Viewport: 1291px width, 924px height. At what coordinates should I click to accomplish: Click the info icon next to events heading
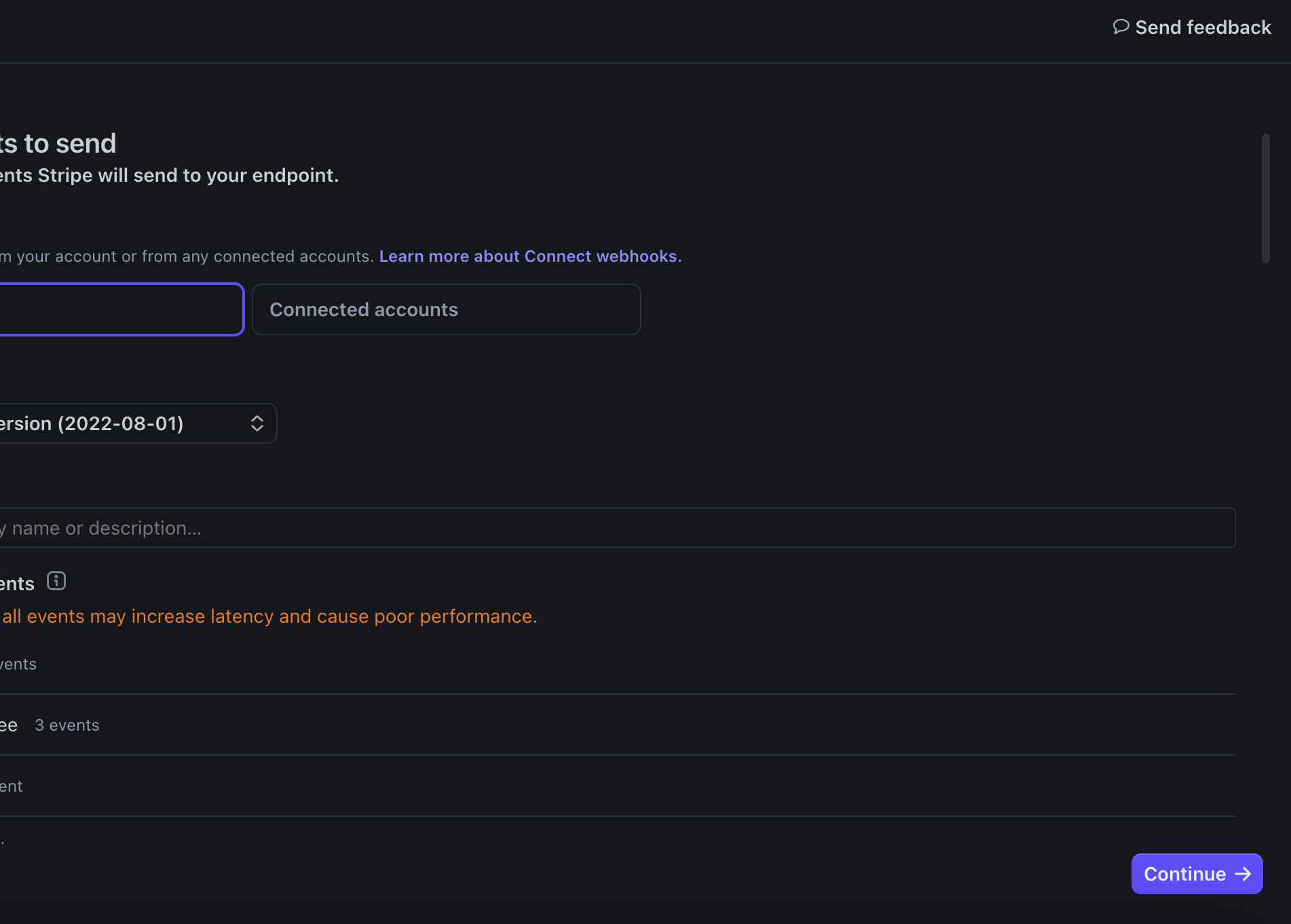tap(56, 581)
